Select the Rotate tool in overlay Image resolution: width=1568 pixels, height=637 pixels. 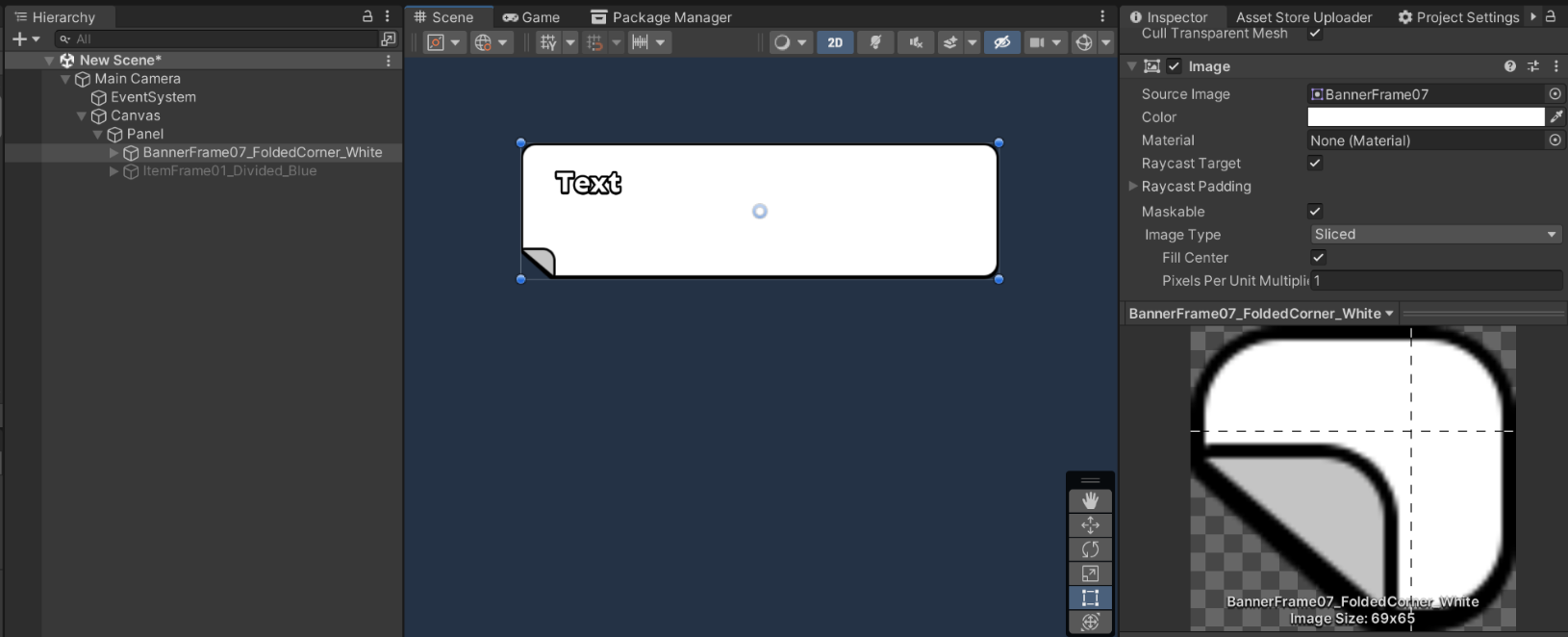pyautogui.click(x=1090, y=549)
